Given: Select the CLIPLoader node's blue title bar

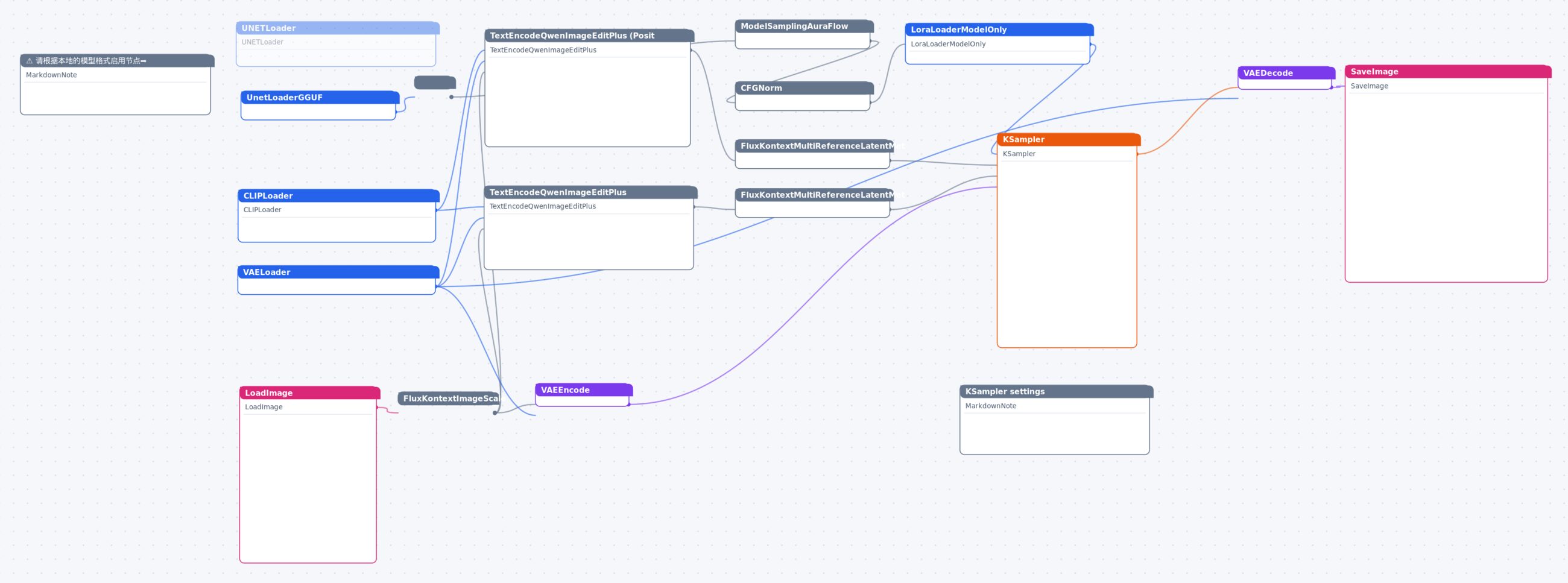Looking at the screenshot, I should 338,195.
